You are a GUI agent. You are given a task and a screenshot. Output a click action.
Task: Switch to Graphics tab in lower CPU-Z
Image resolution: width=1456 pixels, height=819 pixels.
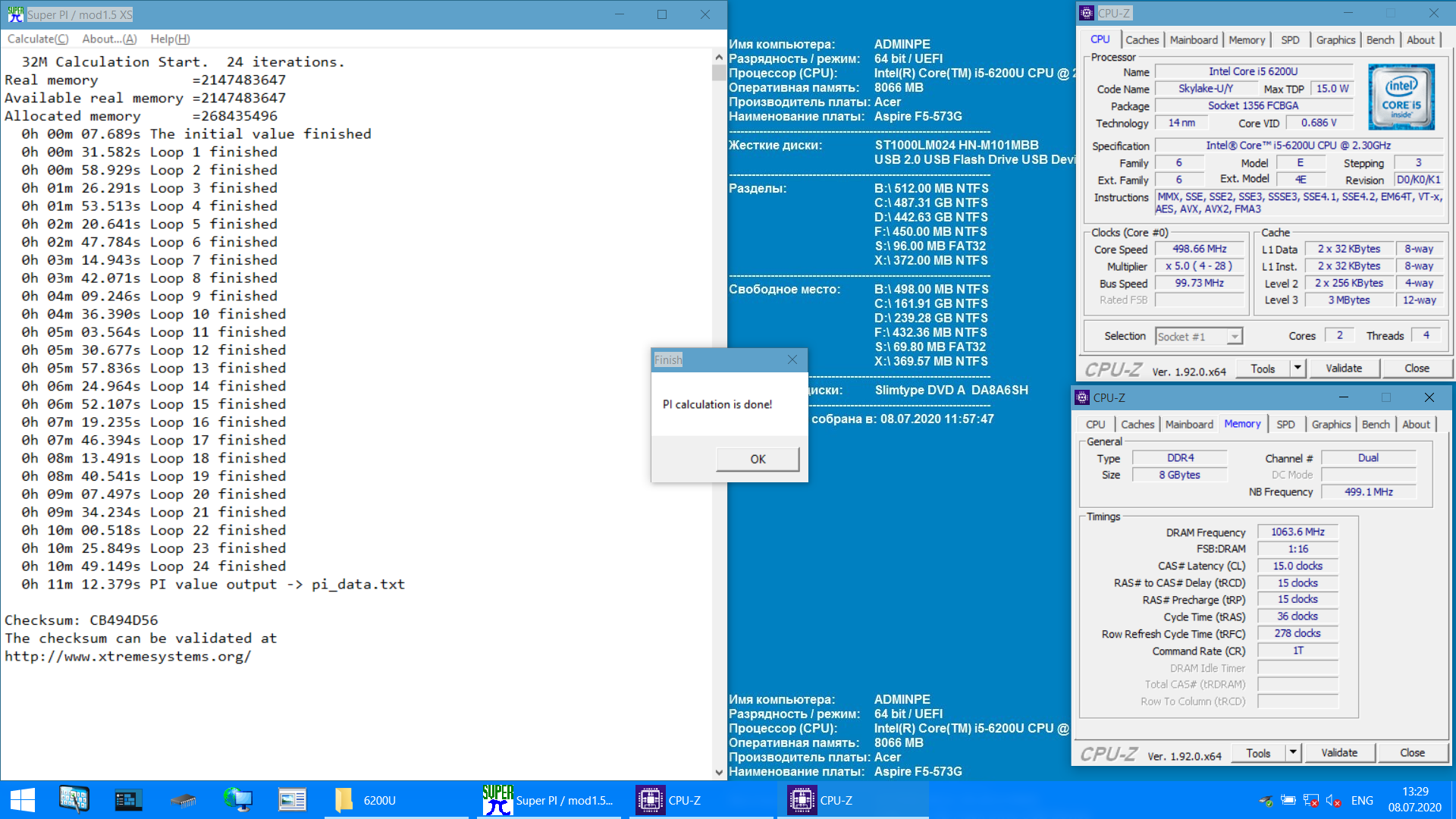[x=1331, y=425]
